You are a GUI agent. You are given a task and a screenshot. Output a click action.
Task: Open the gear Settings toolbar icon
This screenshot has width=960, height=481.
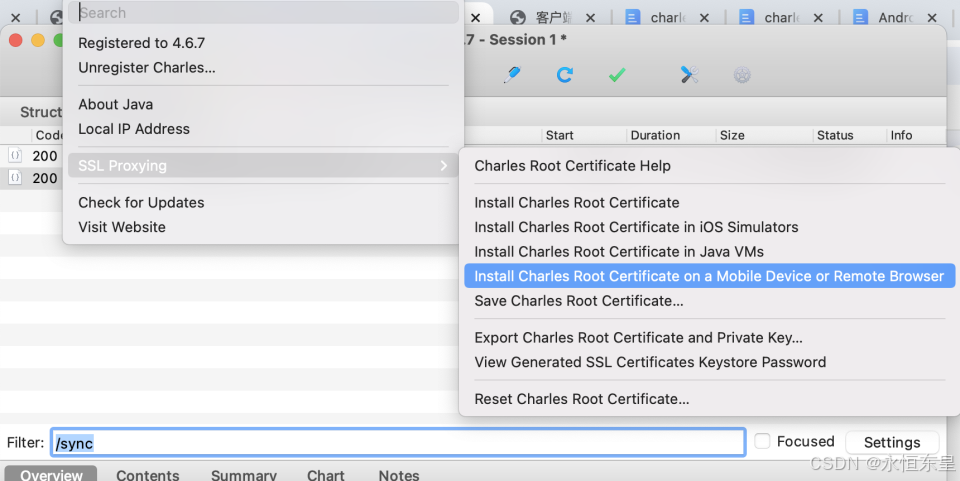(742, 75)
